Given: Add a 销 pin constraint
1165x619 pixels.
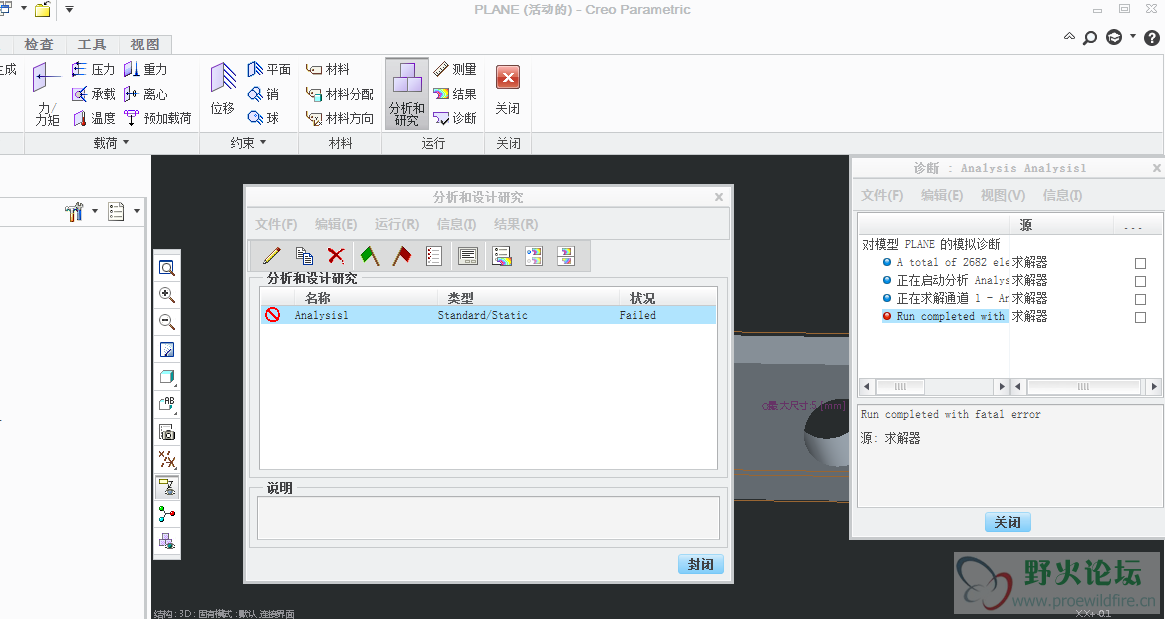Looking at the screenshot, I should point(264,94).
